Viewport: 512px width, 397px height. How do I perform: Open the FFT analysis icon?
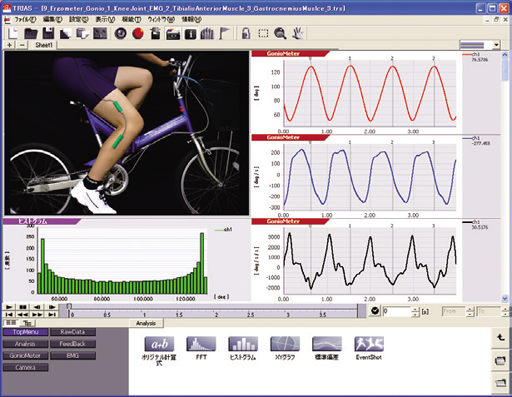click(x=201, y=344)
